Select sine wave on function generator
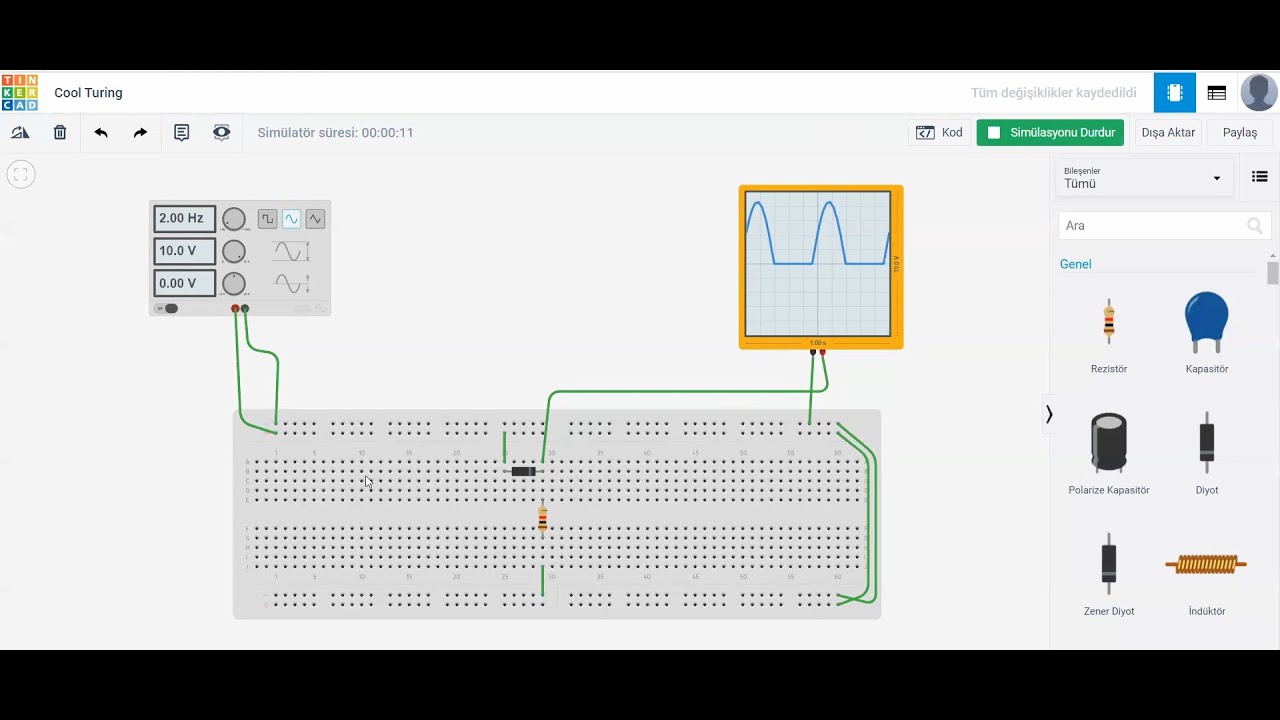 pos(291,219)
